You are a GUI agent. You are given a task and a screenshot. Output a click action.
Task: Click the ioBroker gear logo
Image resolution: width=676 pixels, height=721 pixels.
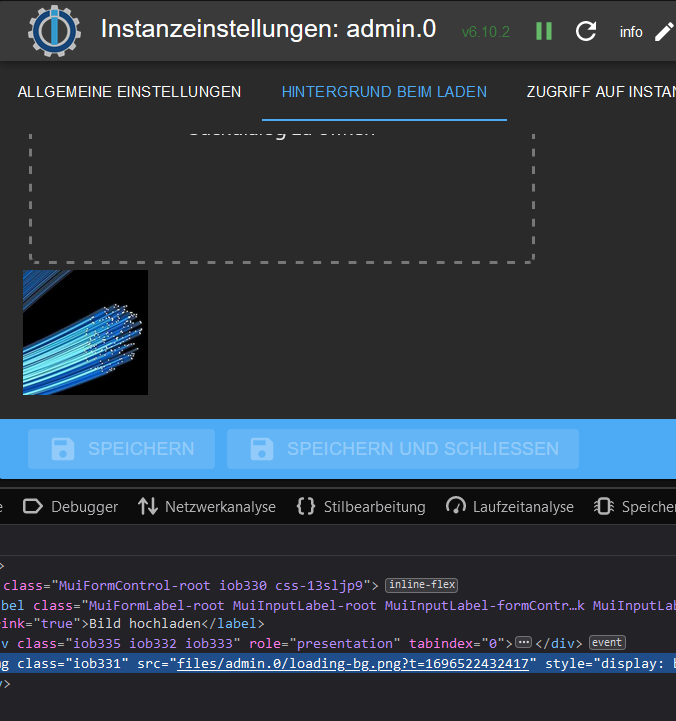pos(54,31)
